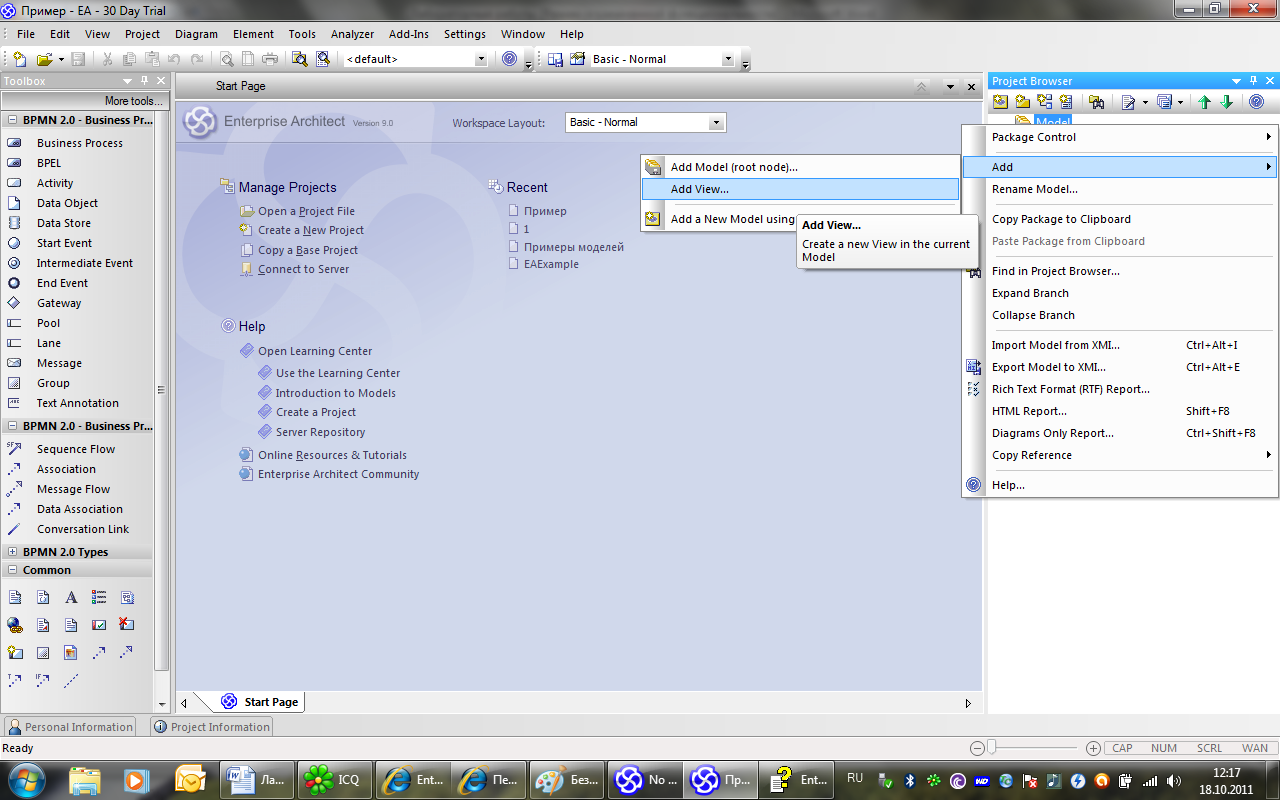Open the Analyzer menu
This screenshot has width=1280, height=800.
[x=352, y=34]
